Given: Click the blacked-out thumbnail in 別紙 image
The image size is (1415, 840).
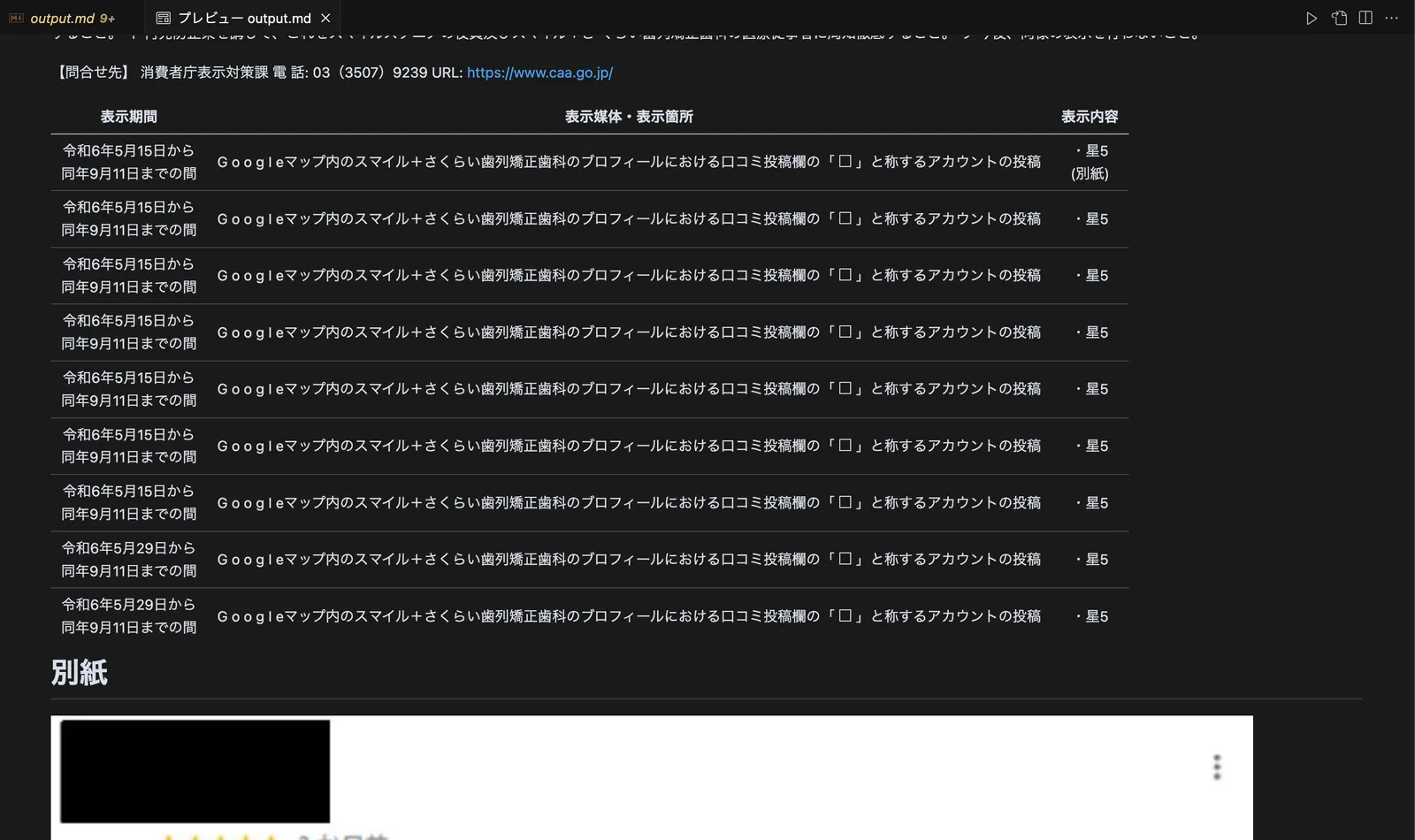Looking at the screenshot, I should point(195,771).
